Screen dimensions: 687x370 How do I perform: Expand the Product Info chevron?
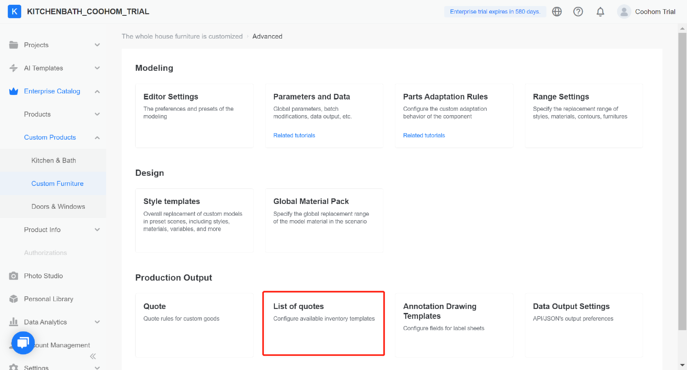(97, 230)
